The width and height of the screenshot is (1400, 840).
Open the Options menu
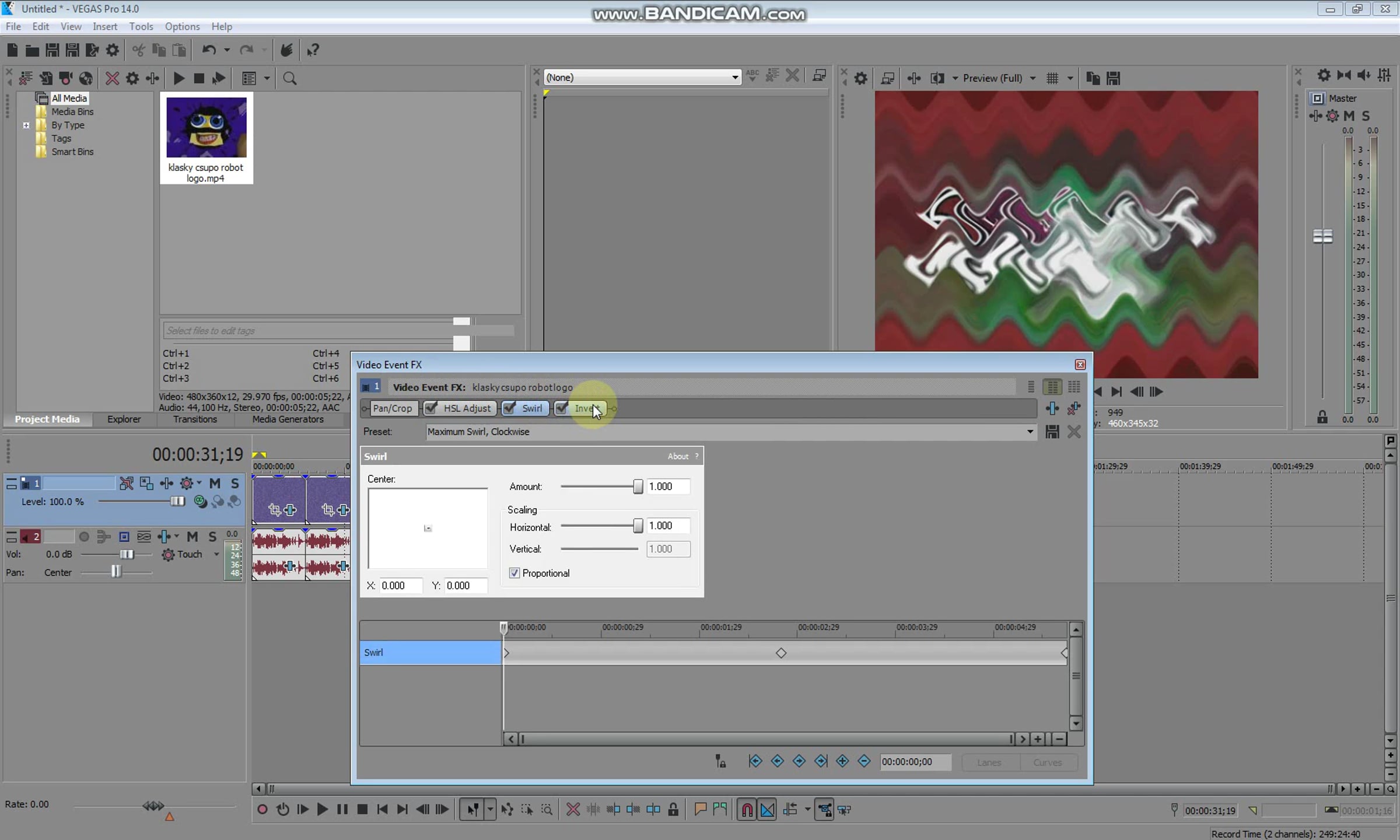(182, 26)
